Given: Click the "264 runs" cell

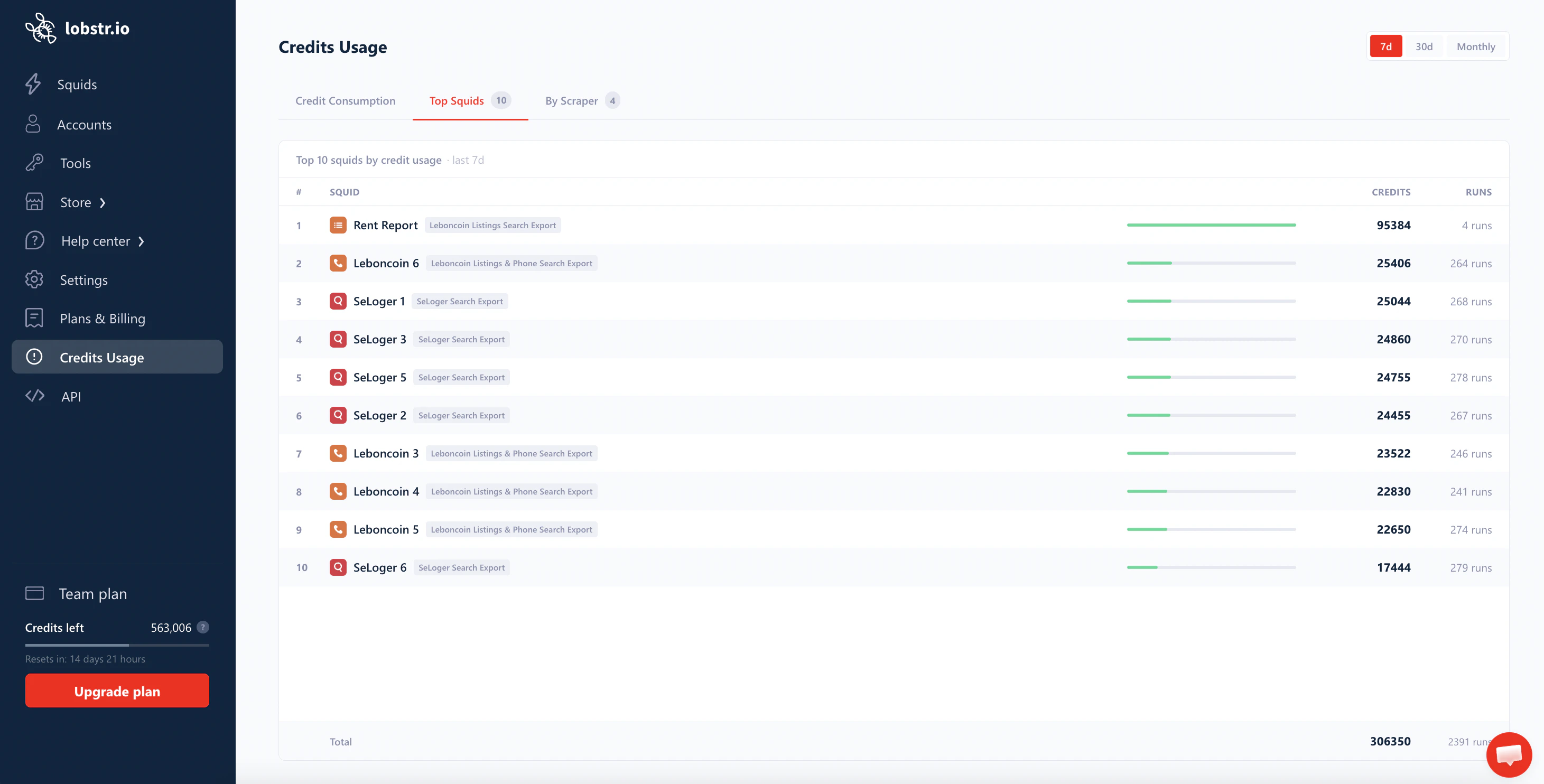Looking at the screenshot, I should click(x=1470, y=263).
